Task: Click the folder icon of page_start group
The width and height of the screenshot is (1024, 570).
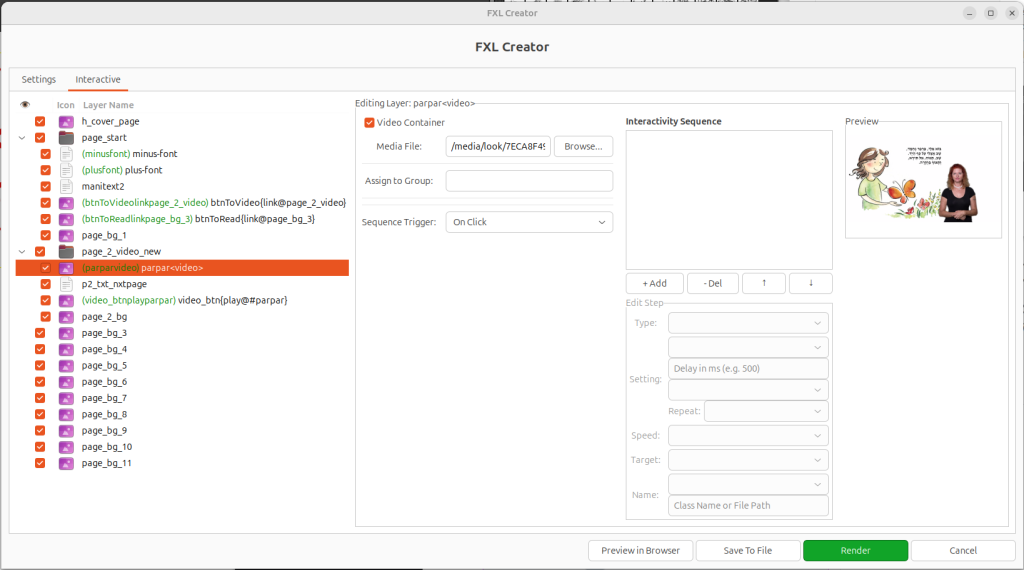Action: [x=66, y=138]
